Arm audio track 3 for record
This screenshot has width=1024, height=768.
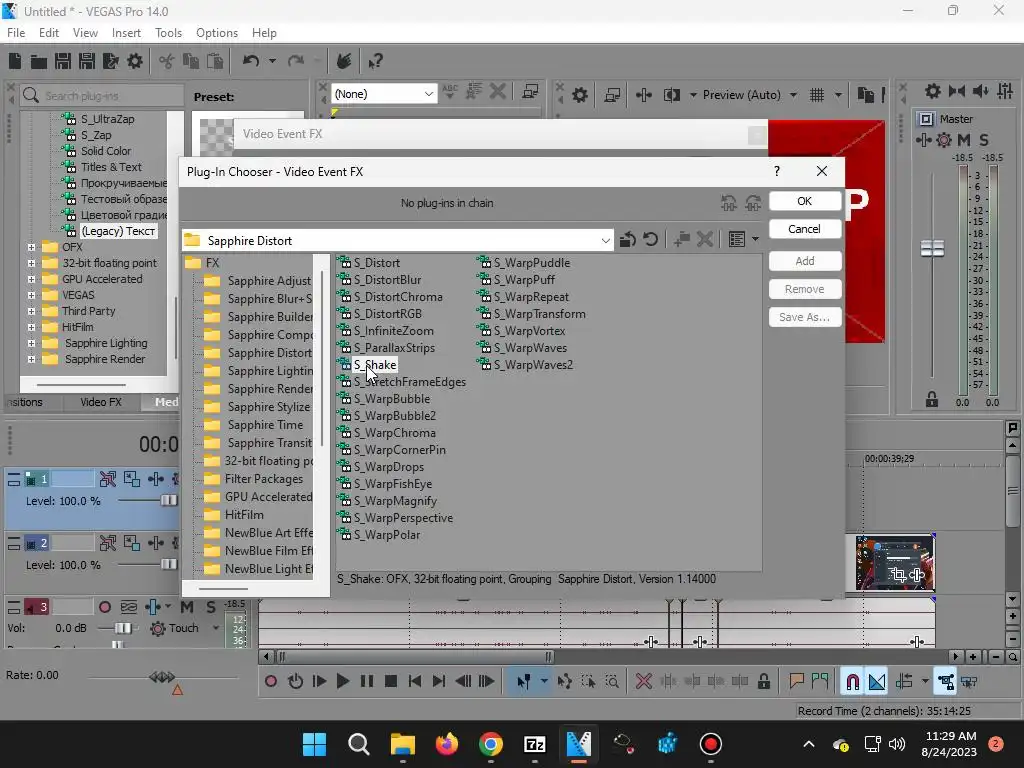pos(104,607)
